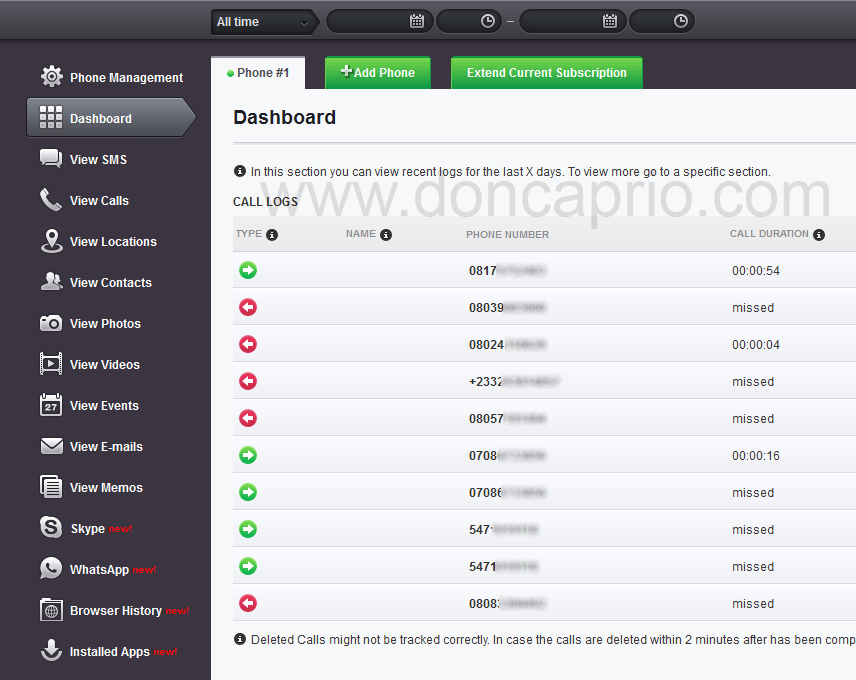Click the Dashboard page title
Screen dimensions: 856x680
284,117
